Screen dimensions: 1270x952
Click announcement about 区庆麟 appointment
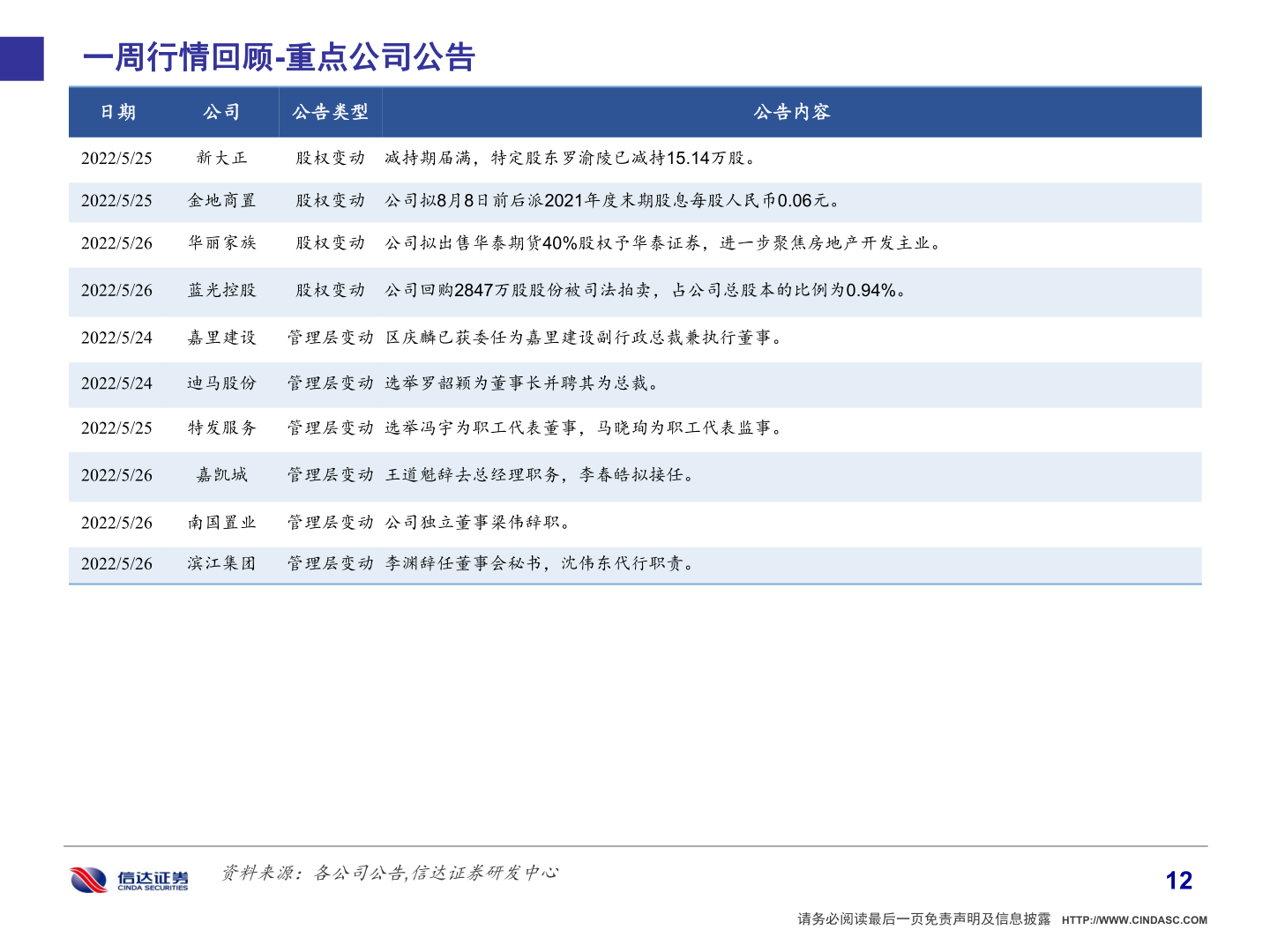584,338
